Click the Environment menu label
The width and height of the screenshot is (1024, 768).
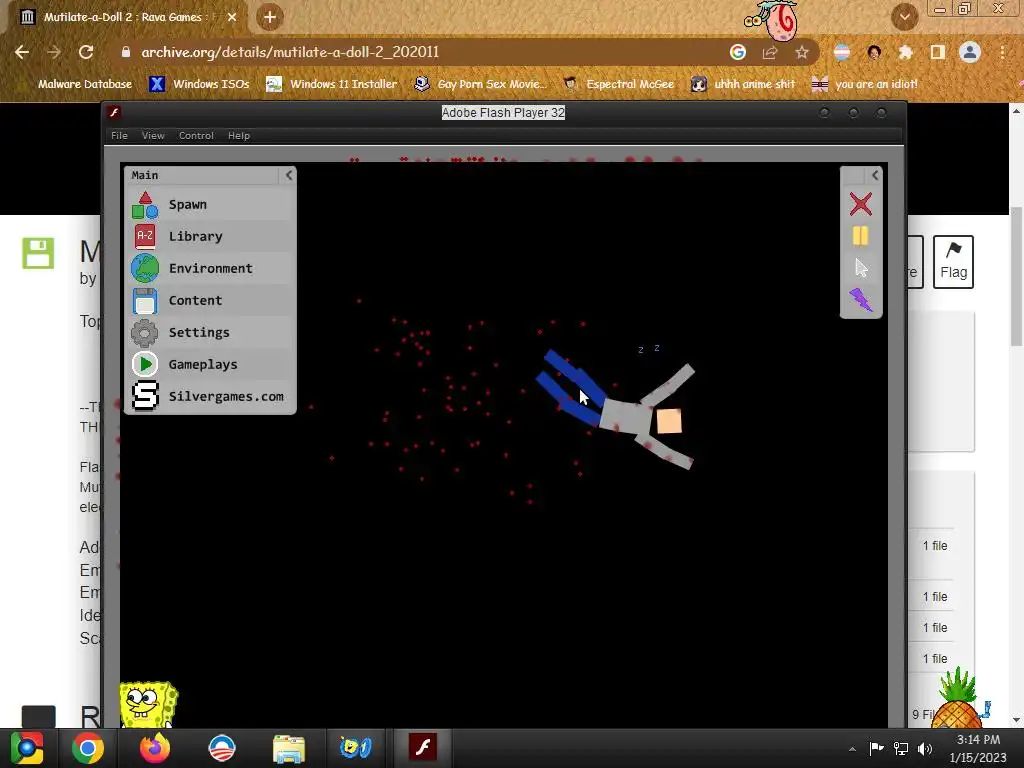211,268
